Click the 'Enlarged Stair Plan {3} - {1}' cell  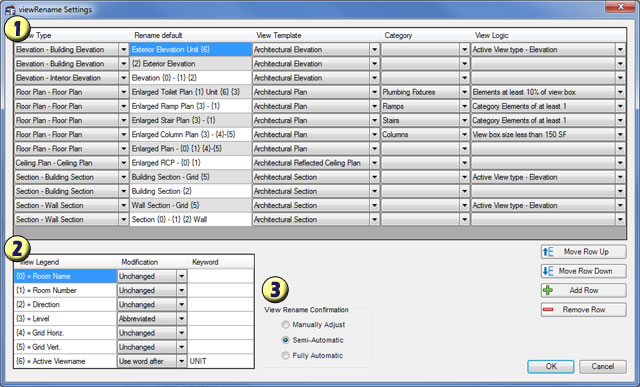[x=191, y=120]
